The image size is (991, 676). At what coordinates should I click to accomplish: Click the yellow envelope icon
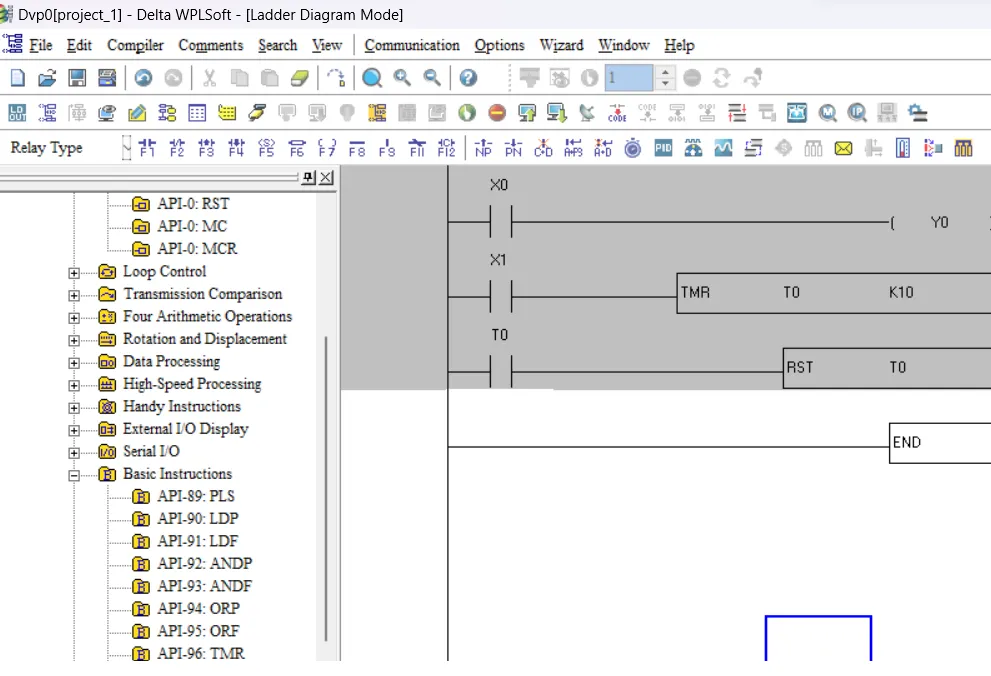coord(843,148)
